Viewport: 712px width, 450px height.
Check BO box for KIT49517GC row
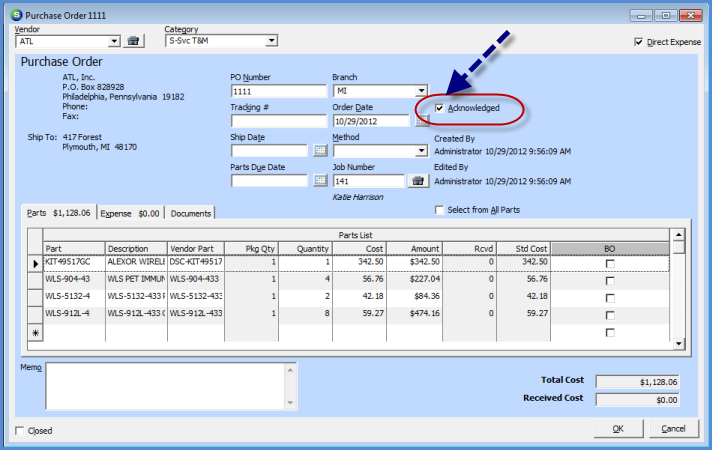tap(610, 264)
